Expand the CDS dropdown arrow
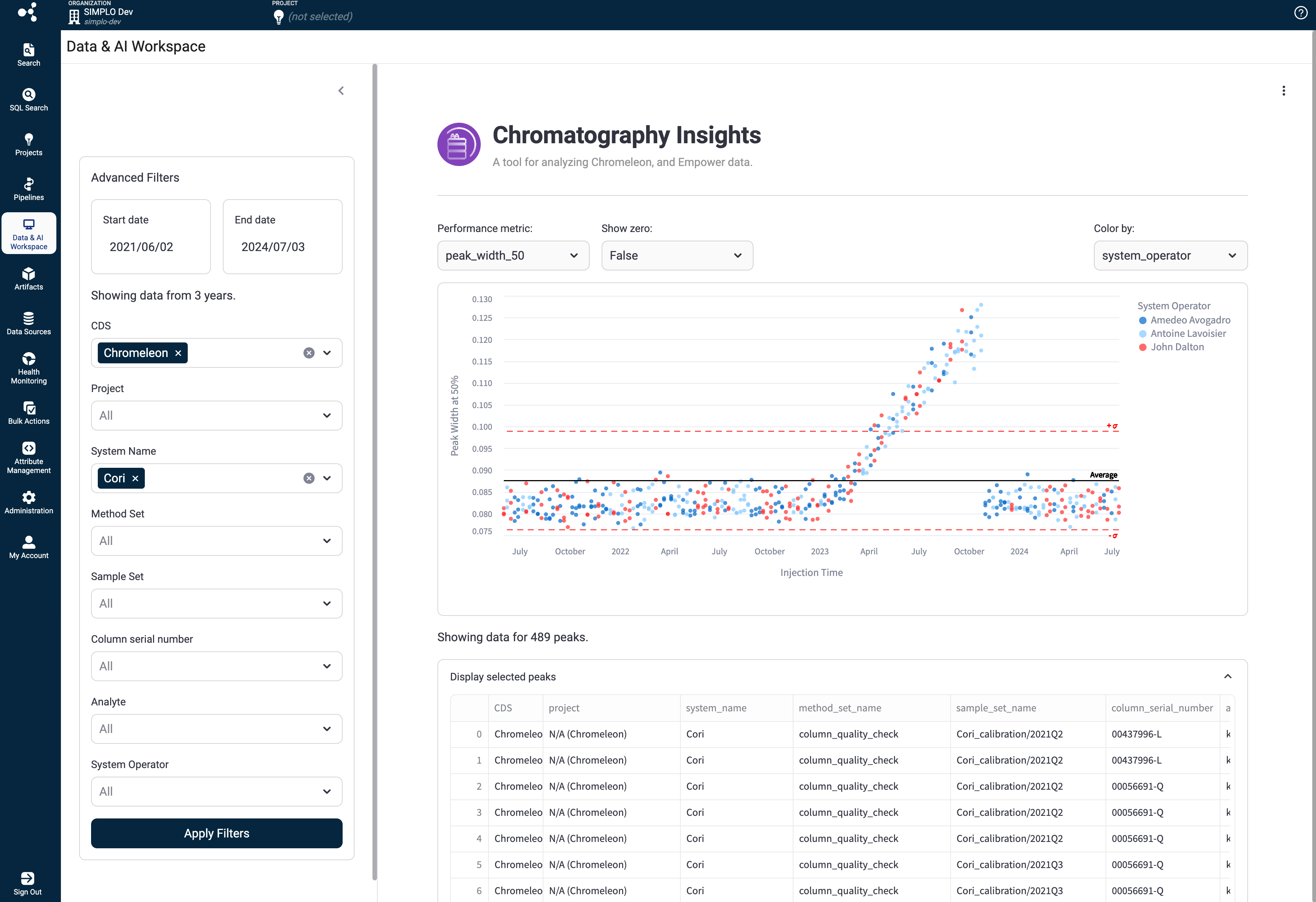1316x902 pixels. coord(327,353)
